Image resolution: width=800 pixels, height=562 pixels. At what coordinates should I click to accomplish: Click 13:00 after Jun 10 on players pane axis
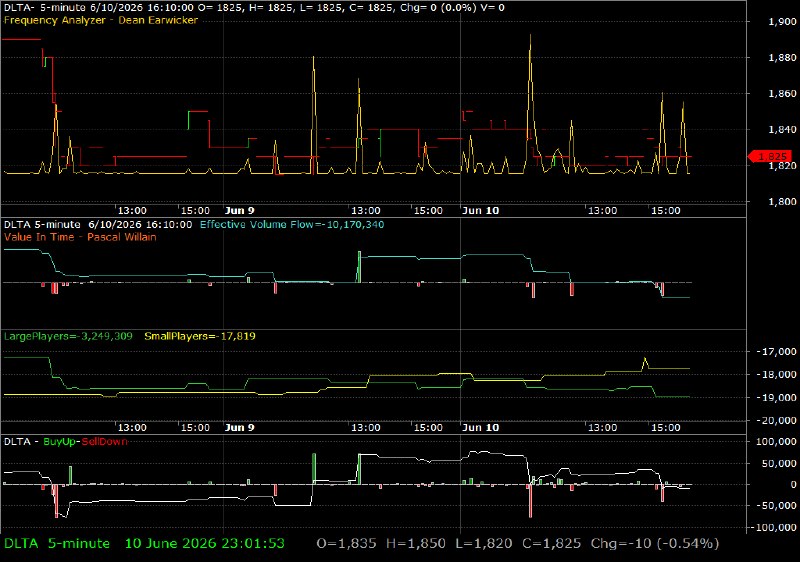pos(603,427)
